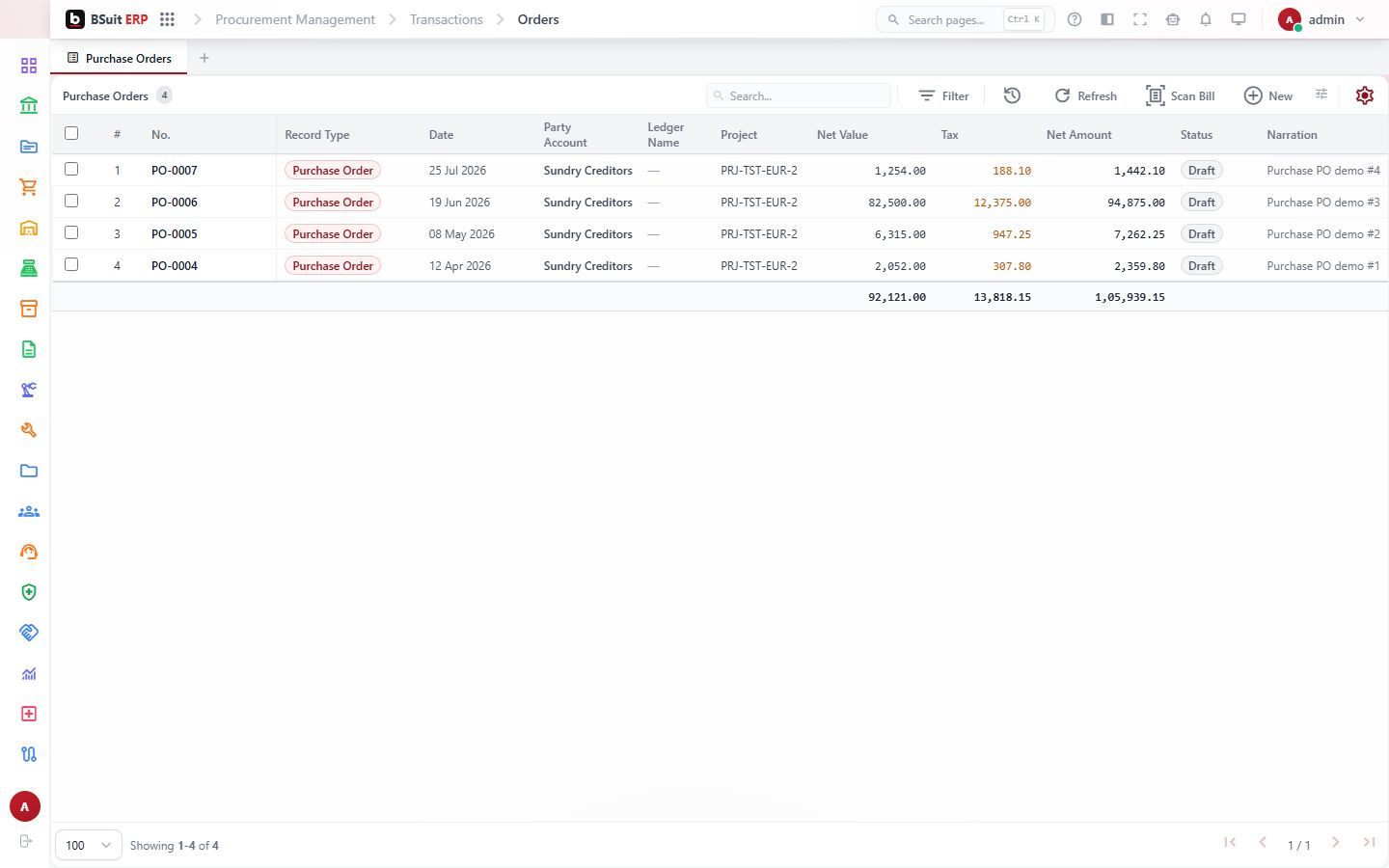Click the logout icon at sidebar bottom
The width and height of the screenshot is (1389, 868).
tap(26, 841)
